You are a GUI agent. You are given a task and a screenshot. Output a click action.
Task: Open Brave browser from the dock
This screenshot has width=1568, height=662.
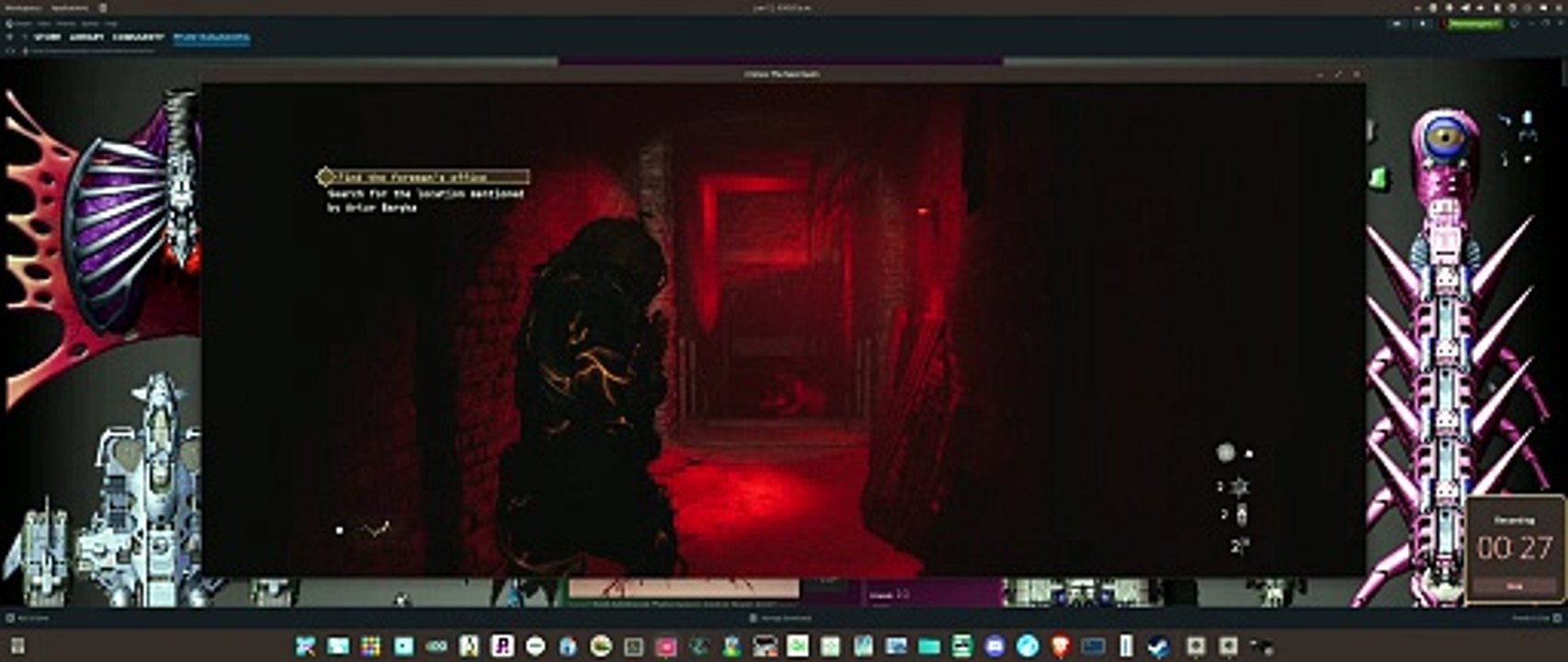[1060, 647]
